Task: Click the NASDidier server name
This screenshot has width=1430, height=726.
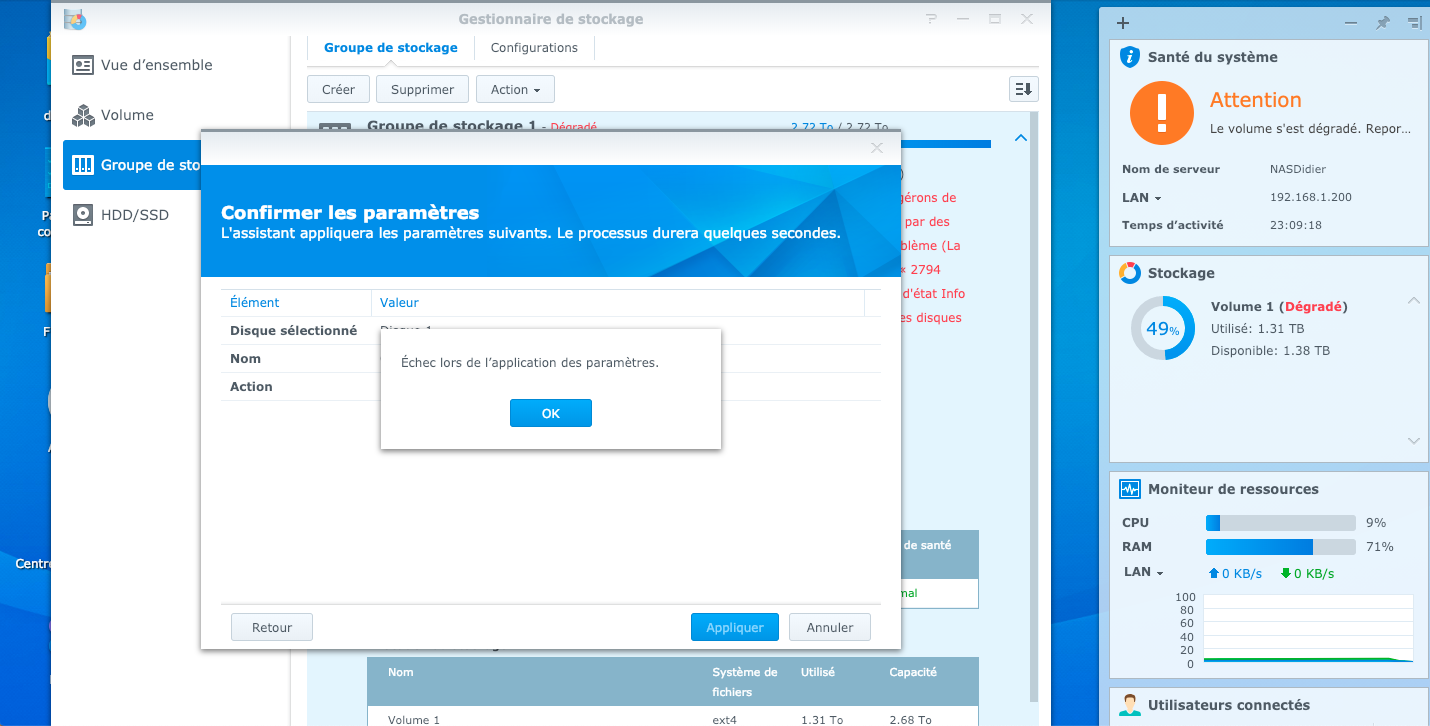Action: coord(1298,169)
